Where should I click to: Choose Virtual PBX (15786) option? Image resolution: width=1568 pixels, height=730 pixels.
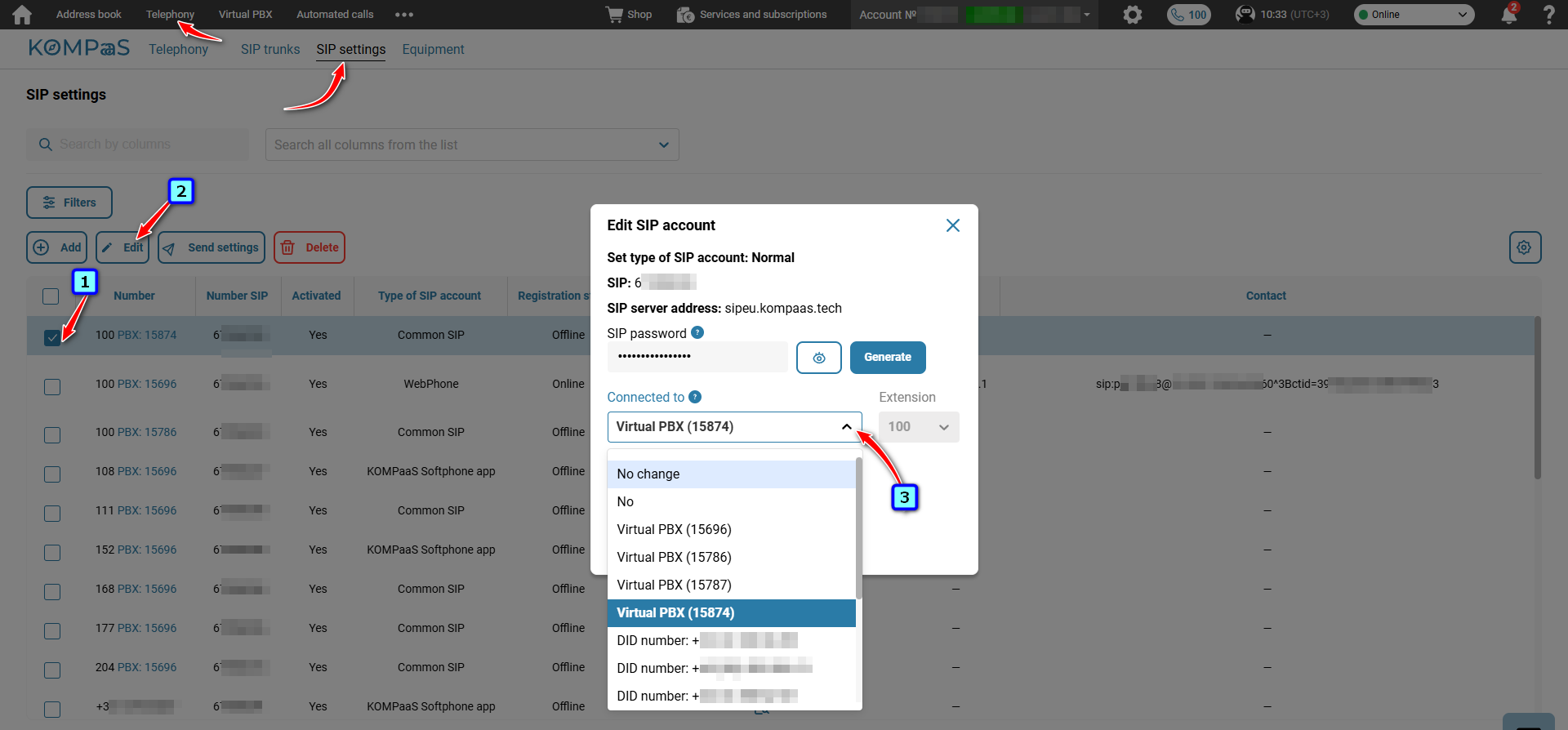(732, 558)
